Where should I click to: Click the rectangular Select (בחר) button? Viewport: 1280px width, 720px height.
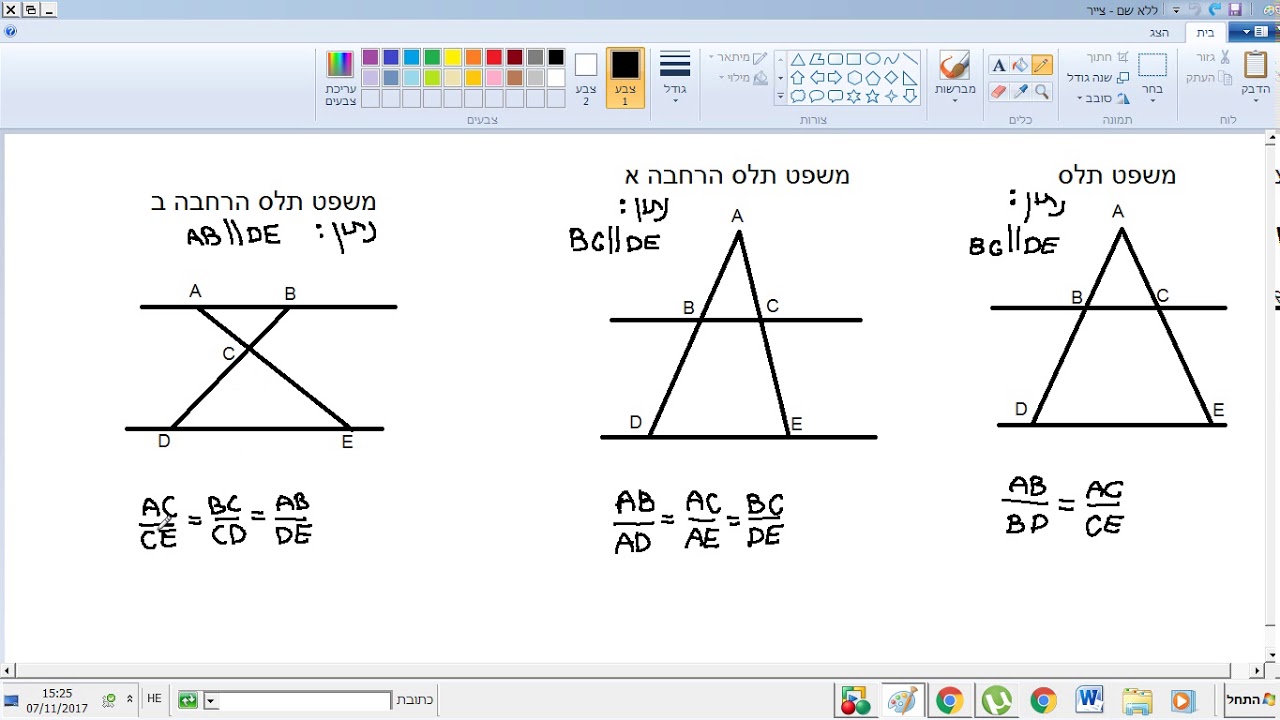[1152, 66]
